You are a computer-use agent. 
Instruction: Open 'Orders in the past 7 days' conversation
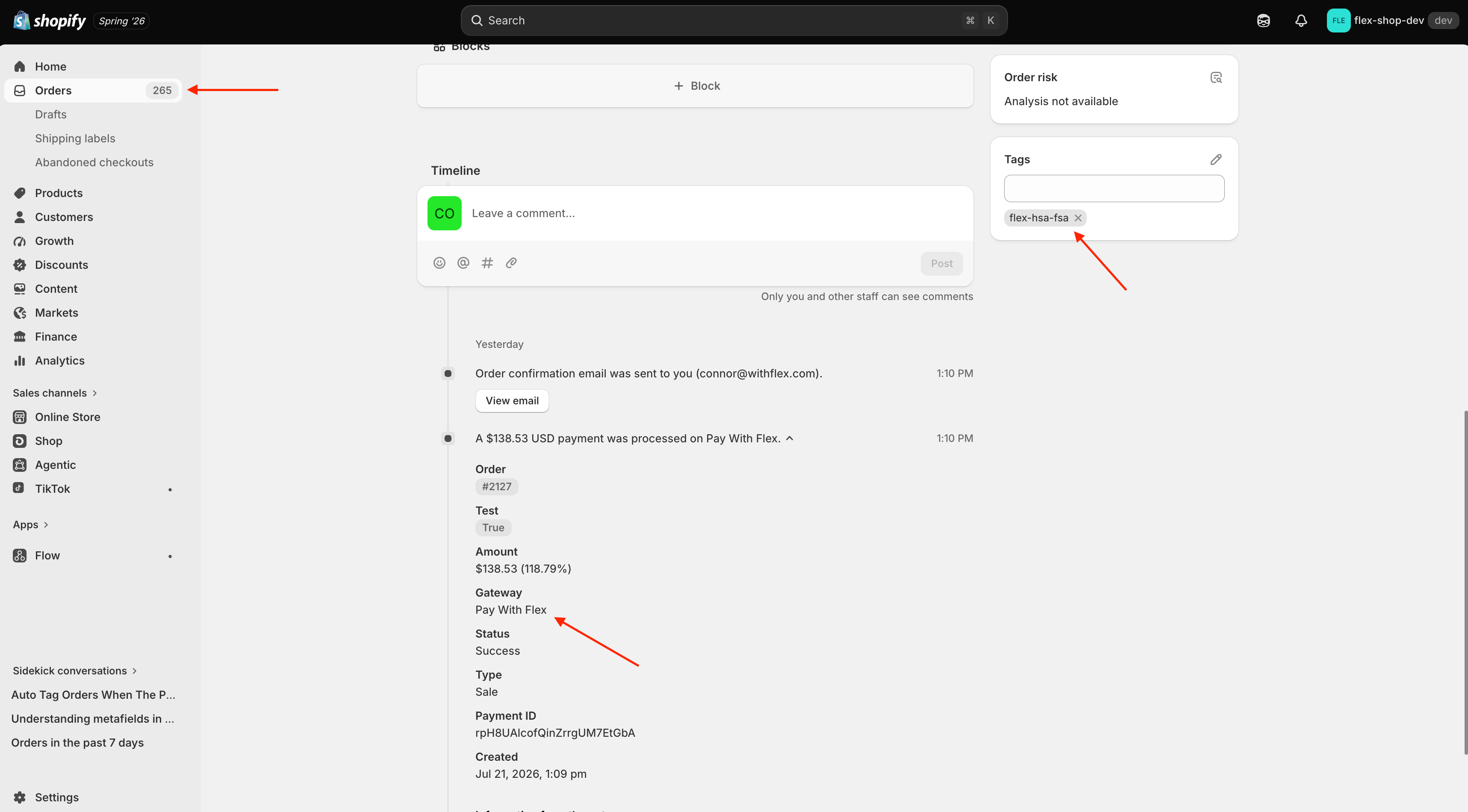[x=77, y=742]
